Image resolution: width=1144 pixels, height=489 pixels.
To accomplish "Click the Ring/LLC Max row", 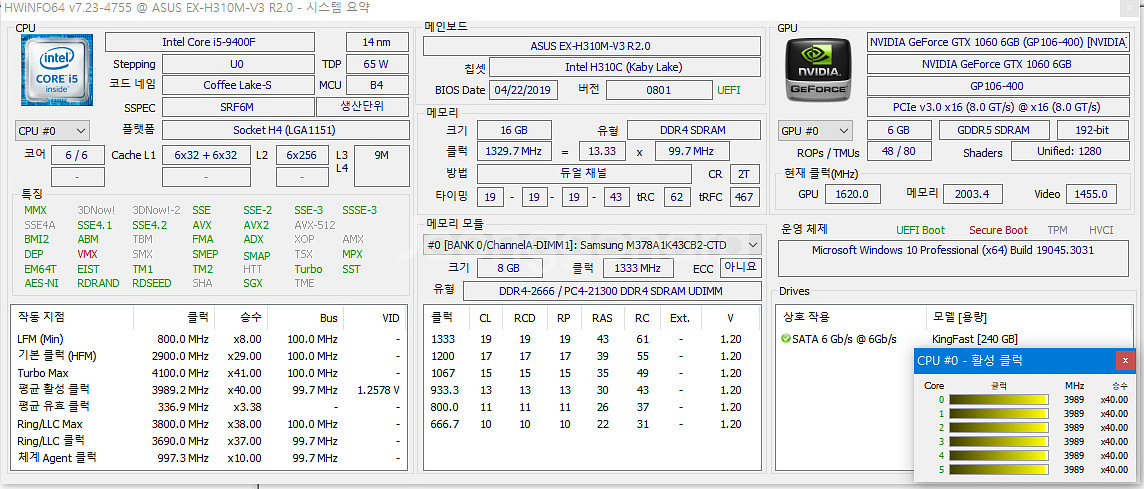I will [209, 424].
